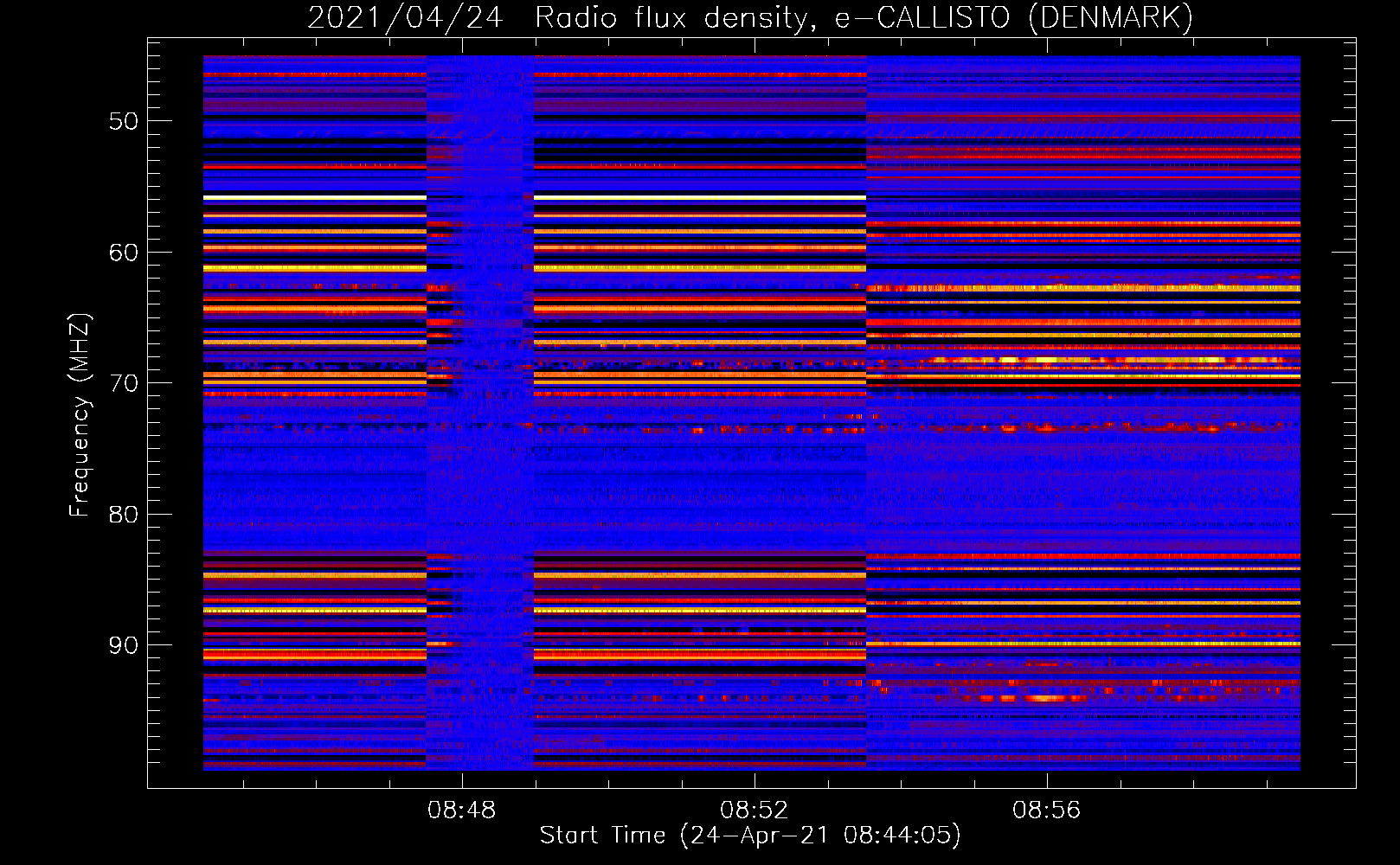Click the 80 MHz frequency axis label
Image resolution: width=1400 pixels, height=865 pixels.
point(123,515)
